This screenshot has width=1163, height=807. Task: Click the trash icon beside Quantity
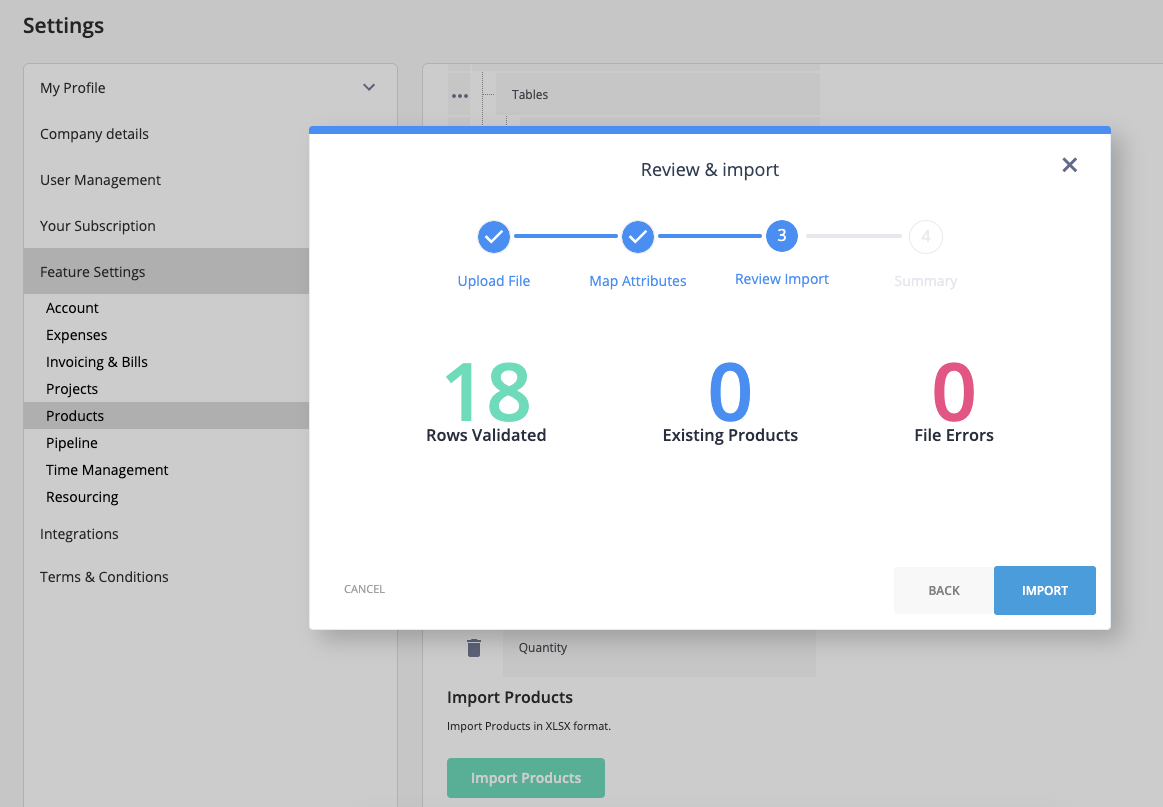coord(474,648)
